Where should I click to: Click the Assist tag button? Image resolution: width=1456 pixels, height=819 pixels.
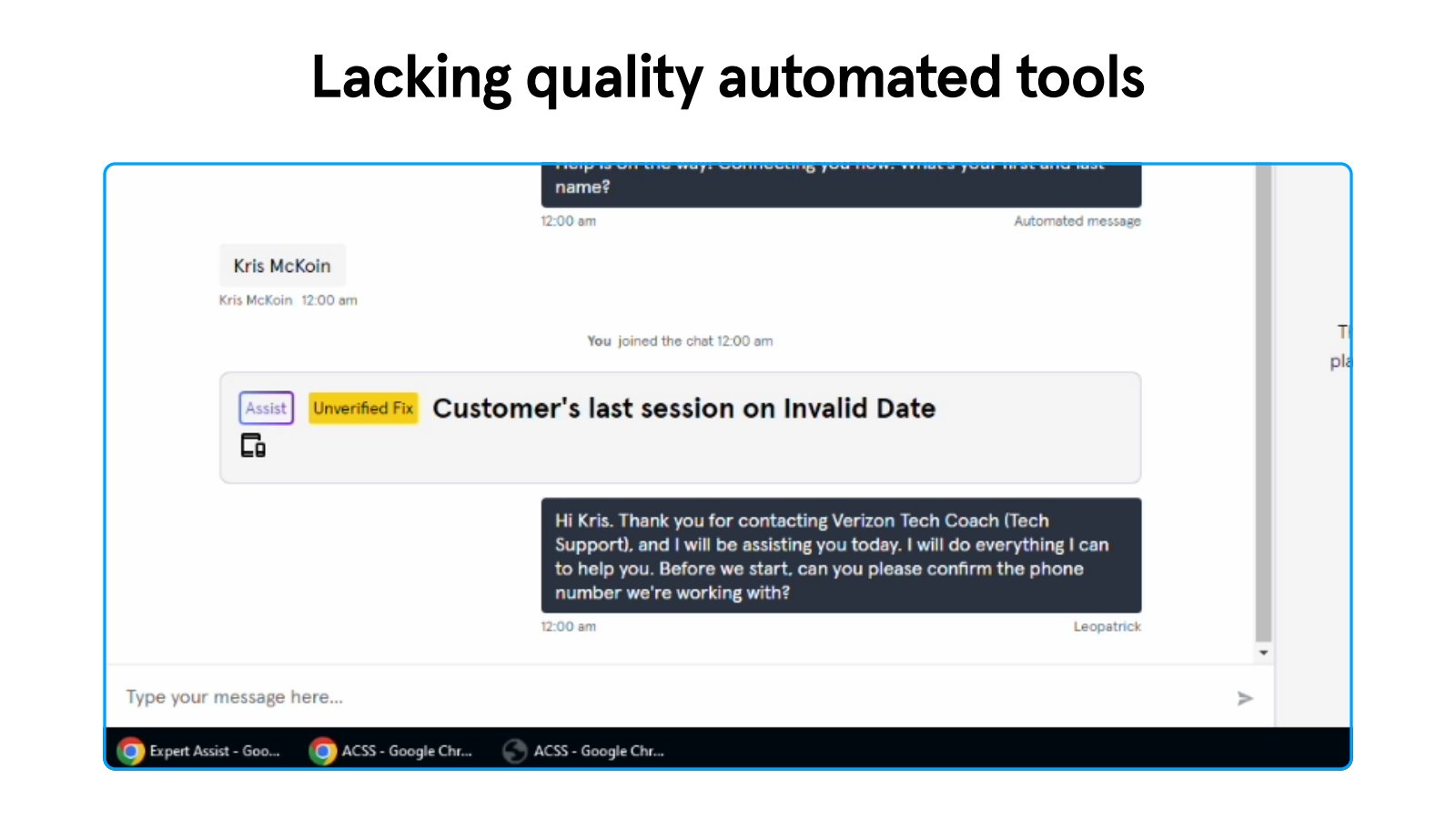[266, 409]
